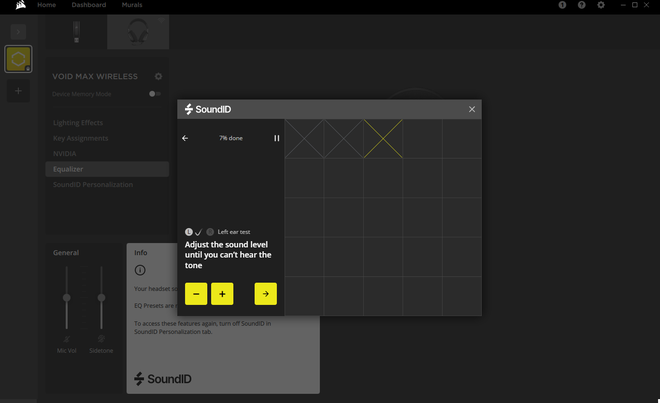Open SoundID Personalization section
The width and height of the screenshot is (660, 403).
point(92,185)
